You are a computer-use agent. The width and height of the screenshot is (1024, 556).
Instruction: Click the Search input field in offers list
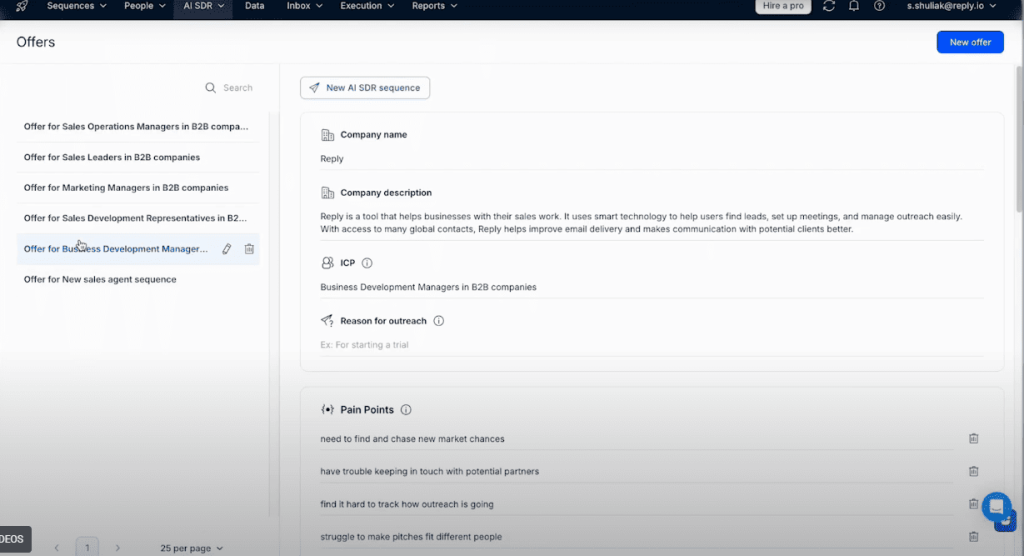(x=238, y=88)
